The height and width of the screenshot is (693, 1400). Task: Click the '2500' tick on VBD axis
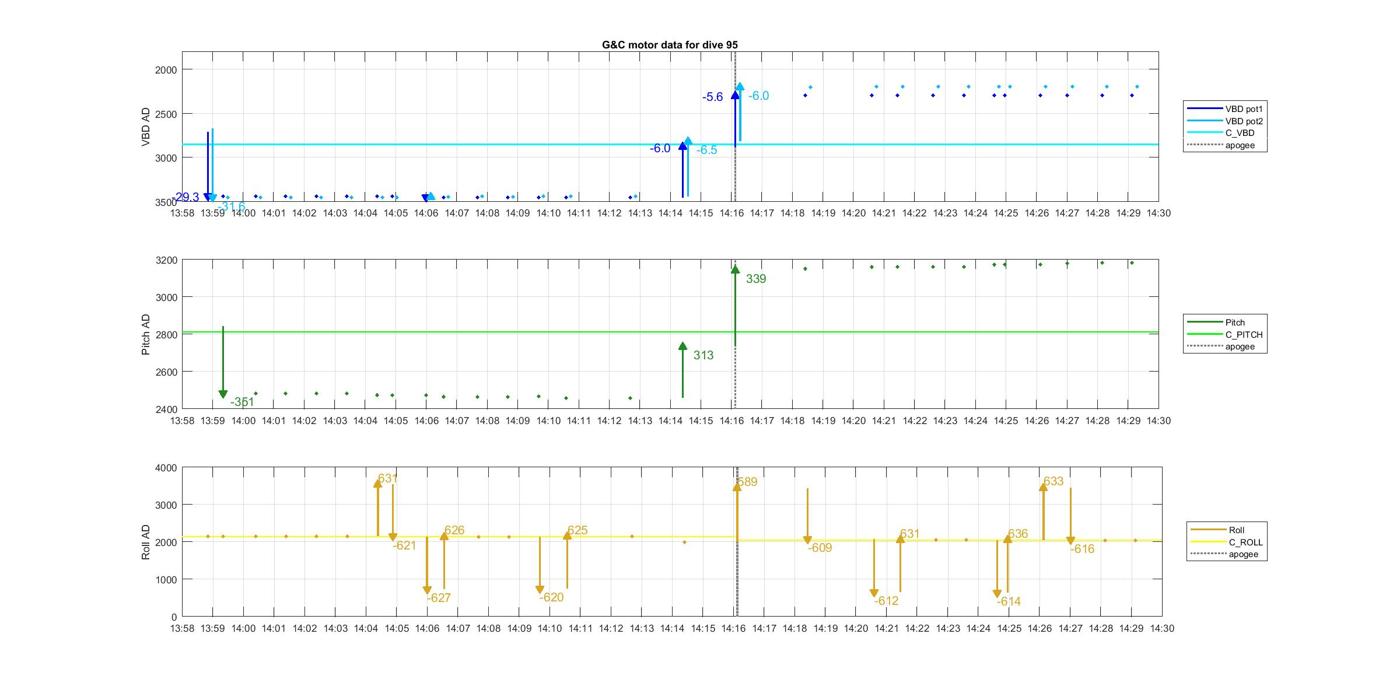click(x=165, y=114)
